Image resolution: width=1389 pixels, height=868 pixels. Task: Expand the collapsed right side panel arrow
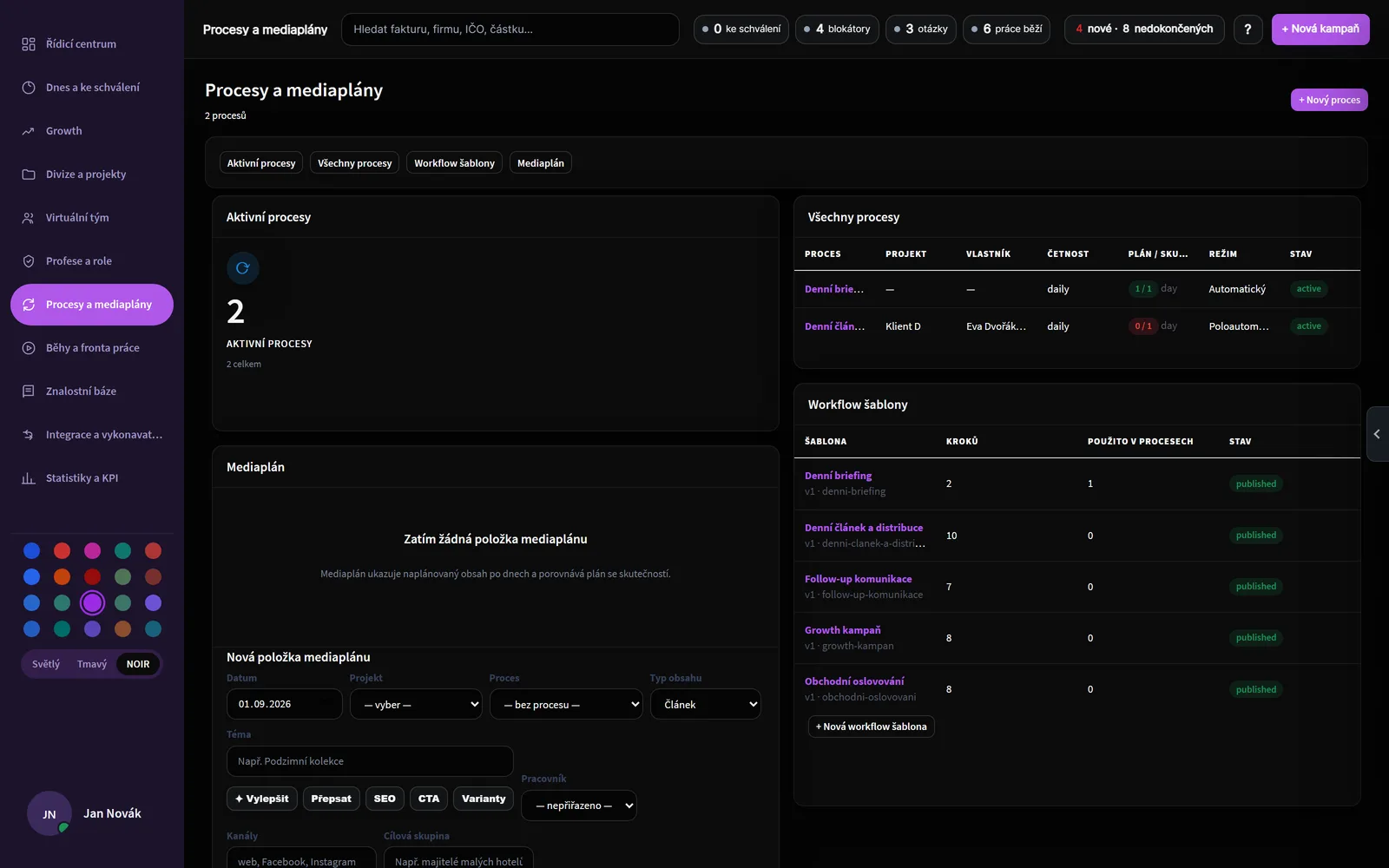(1377, 434)
